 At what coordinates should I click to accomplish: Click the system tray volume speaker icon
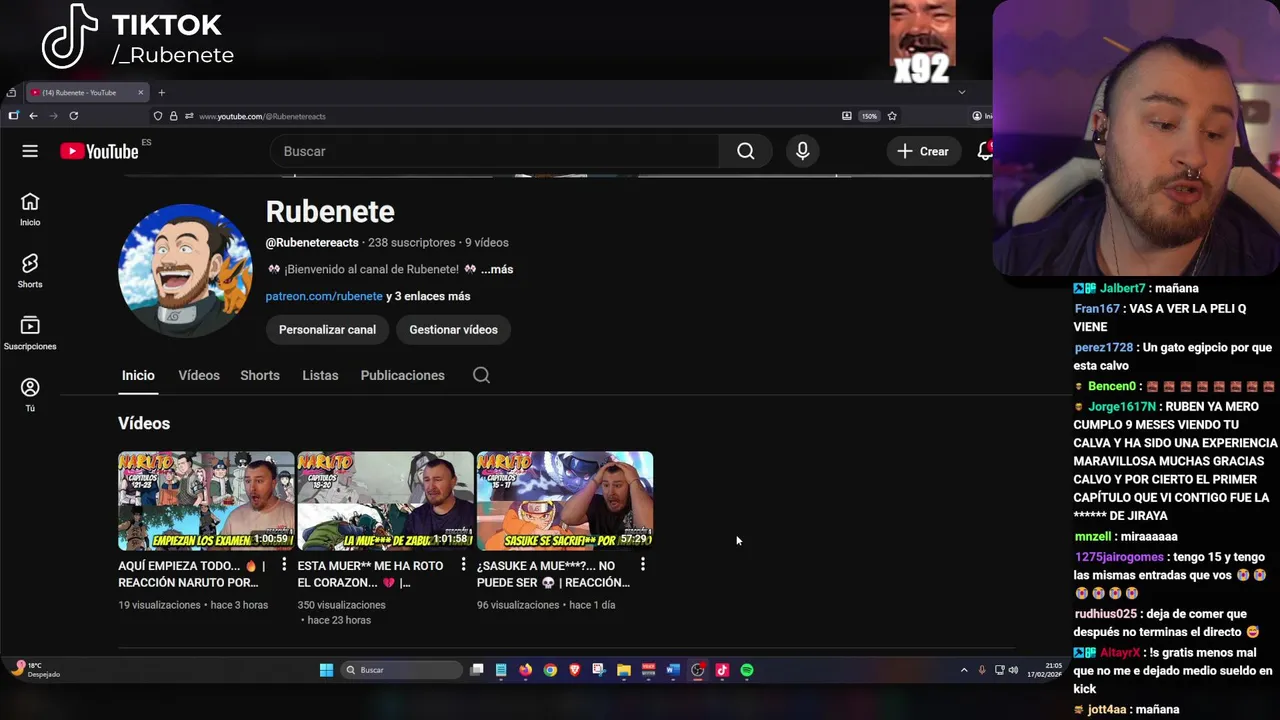click(x=1013, y=670)
